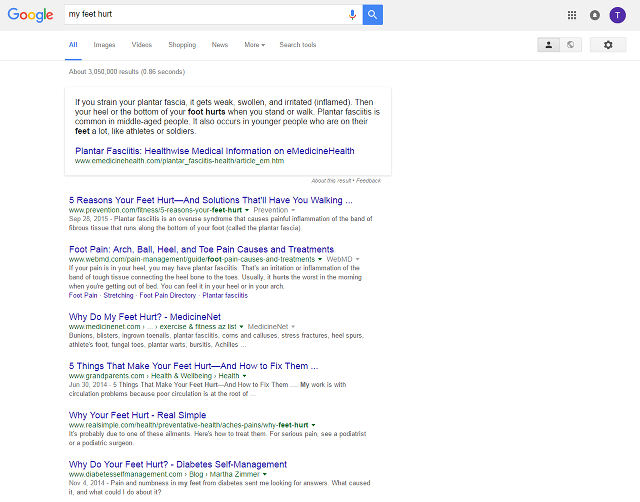Expand the More dropdown menu

pyautogui.click(x=255, y=45)
